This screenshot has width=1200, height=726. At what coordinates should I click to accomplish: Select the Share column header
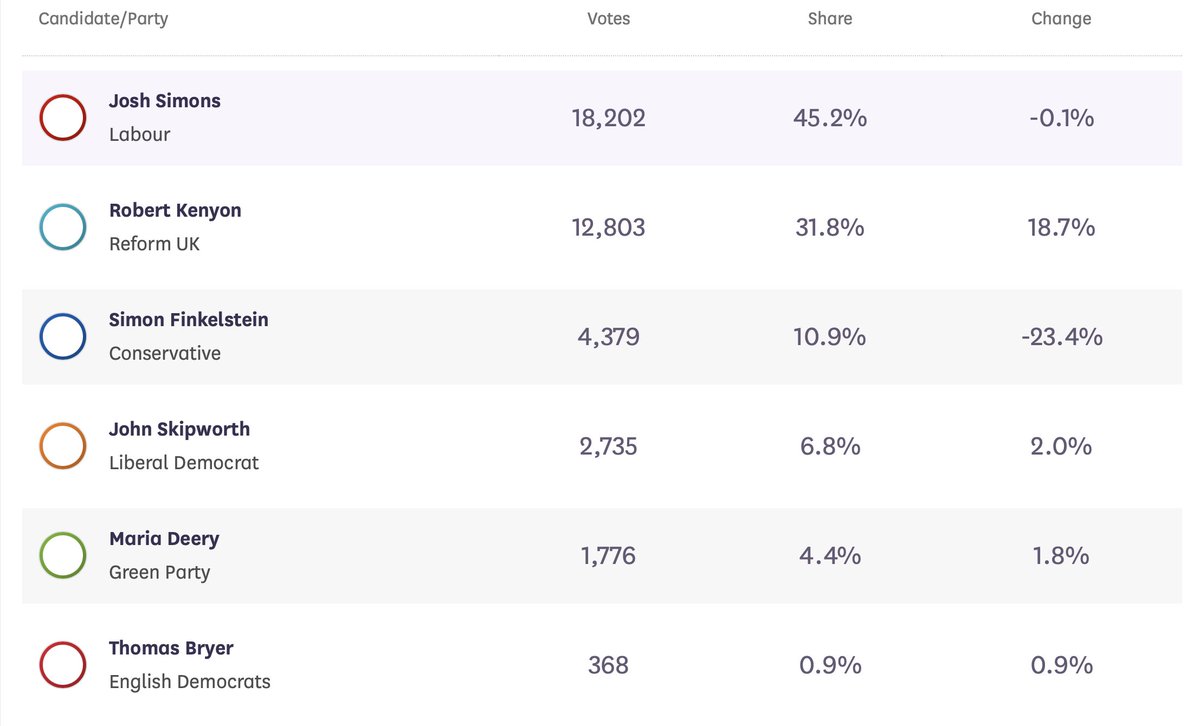pos(829,19)
